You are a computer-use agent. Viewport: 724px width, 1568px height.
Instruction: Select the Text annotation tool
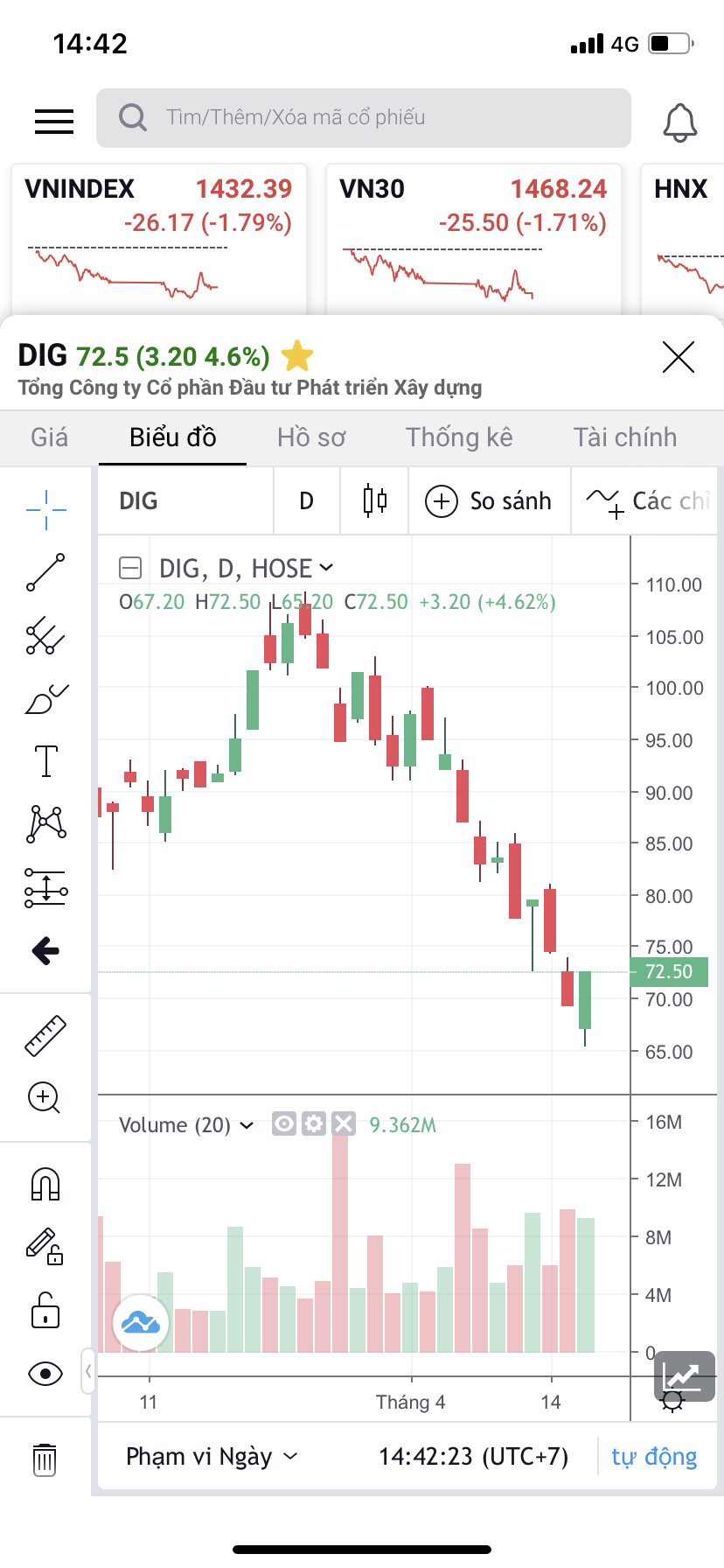pos(45,761)
